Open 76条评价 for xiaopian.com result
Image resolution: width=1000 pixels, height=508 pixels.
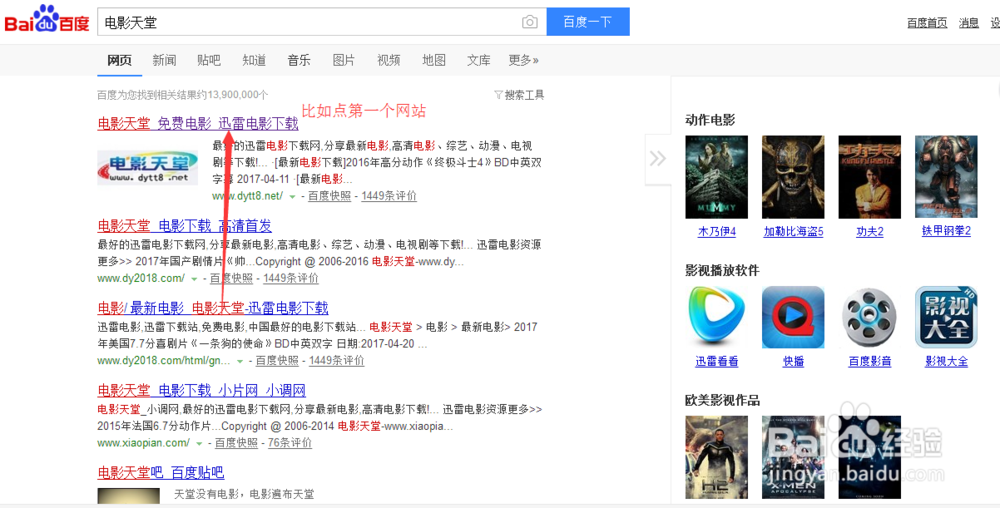point(290,443)
